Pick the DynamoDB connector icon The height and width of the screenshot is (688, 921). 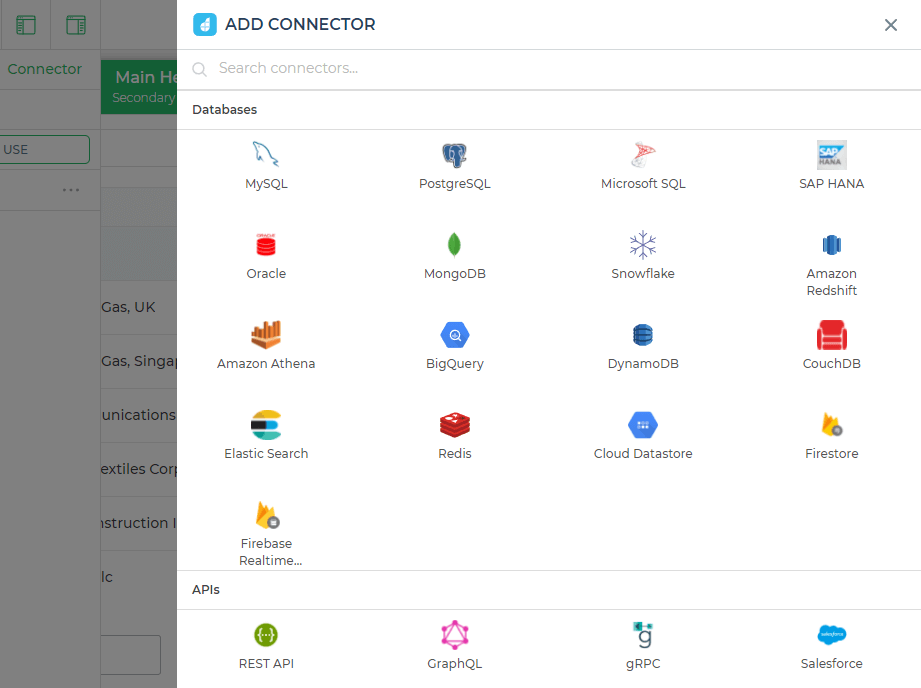click(x=643, y=335)
